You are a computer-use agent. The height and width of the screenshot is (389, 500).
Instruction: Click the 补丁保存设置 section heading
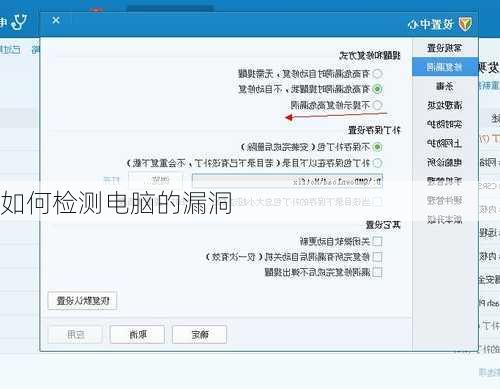[374, 130]
